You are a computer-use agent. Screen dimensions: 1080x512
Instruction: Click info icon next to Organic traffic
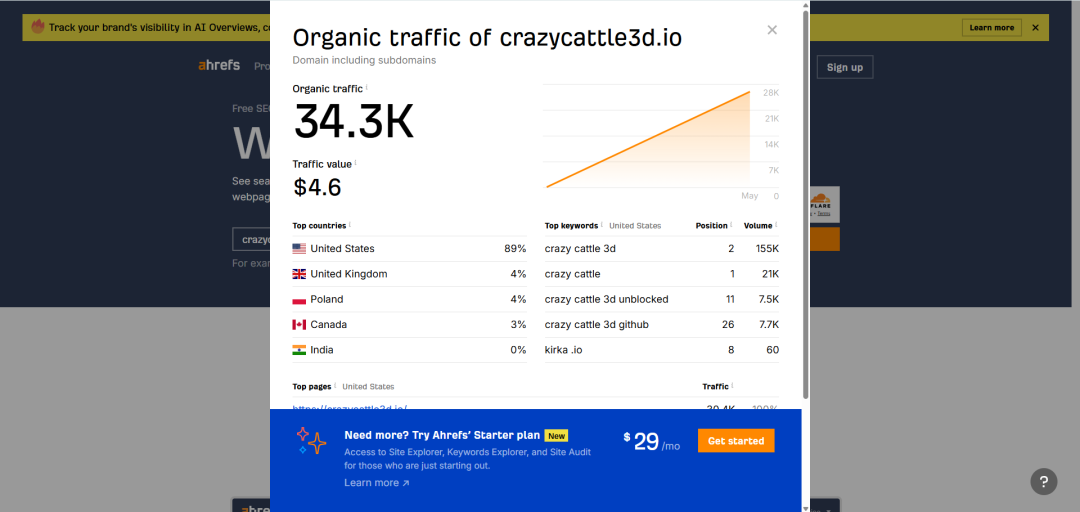point(366,88)
